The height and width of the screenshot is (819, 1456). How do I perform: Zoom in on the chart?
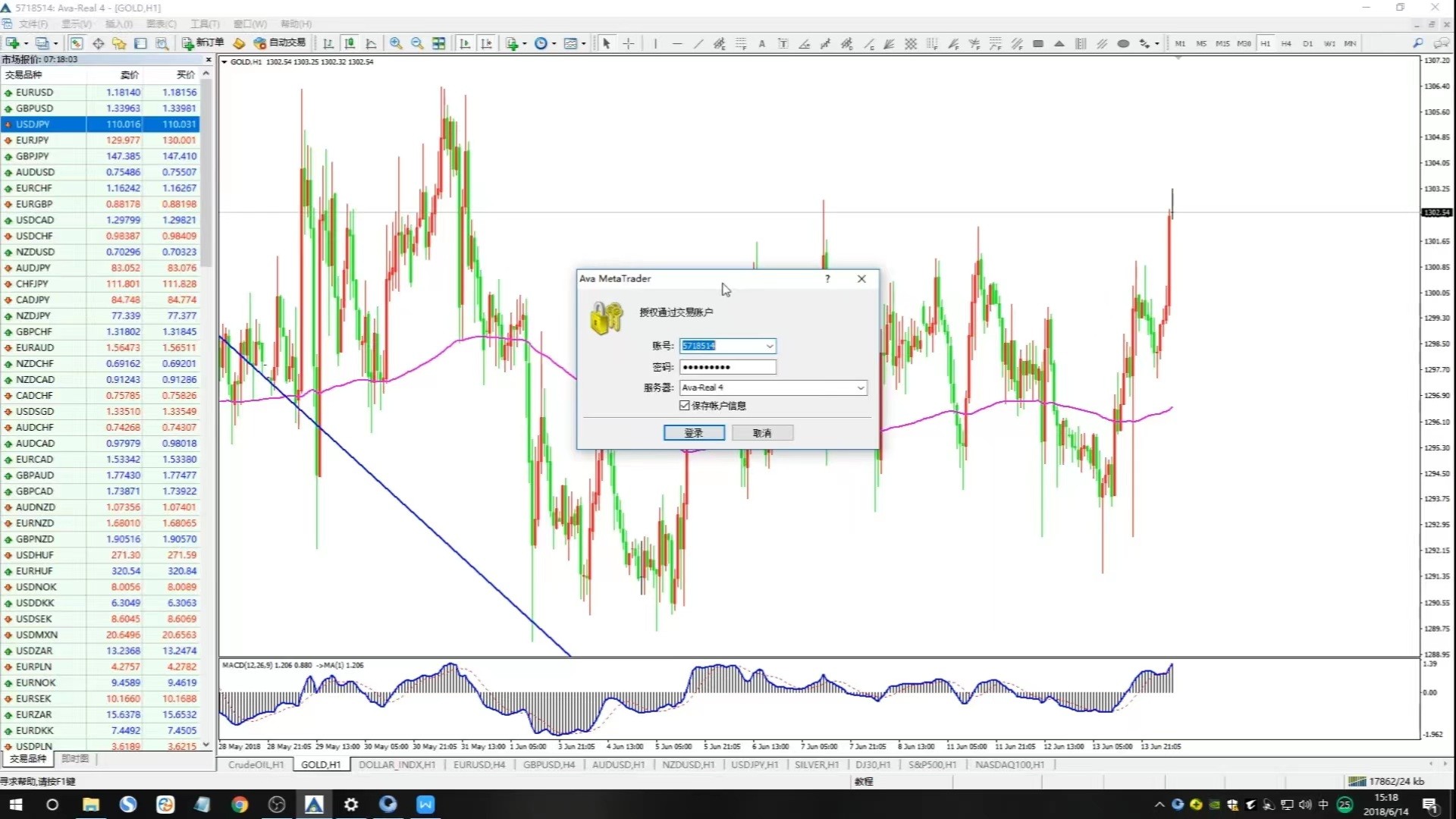point(396,43)
